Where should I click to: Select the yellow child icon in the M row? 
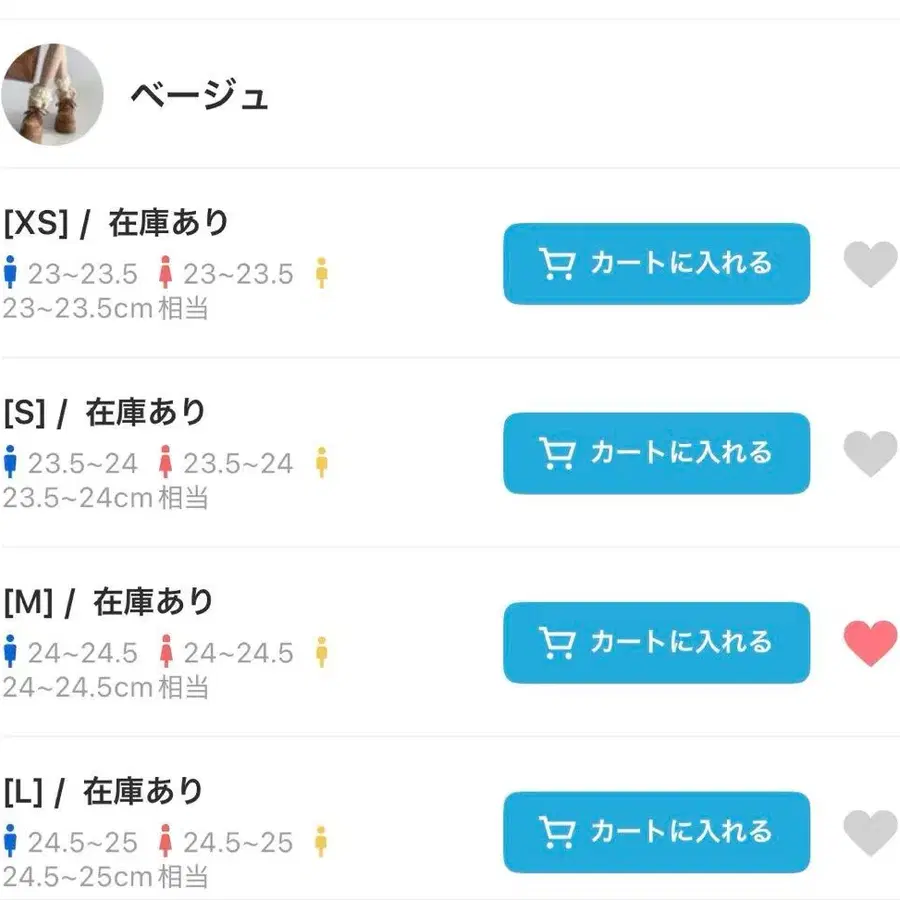coord(320,653)
